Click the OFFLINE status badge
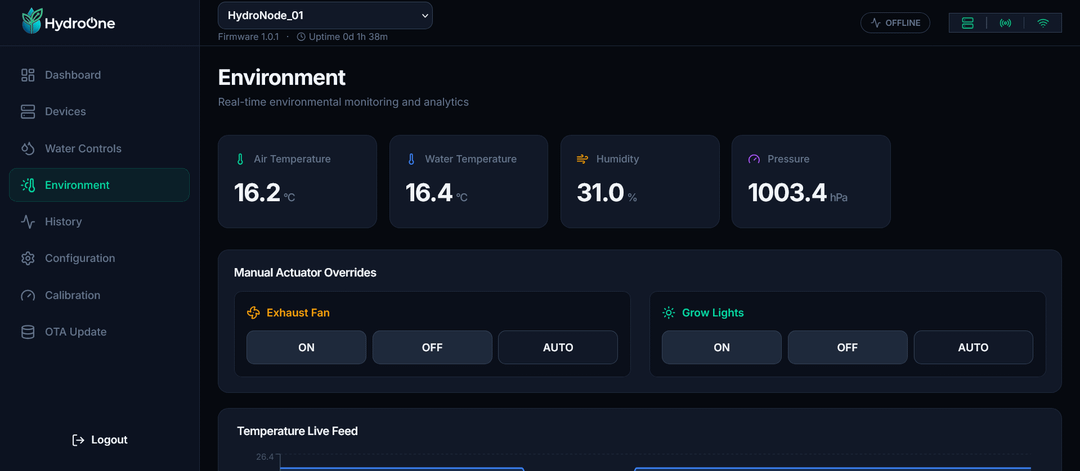Viewport: 1080px width, 471px height. click(895, 23)
